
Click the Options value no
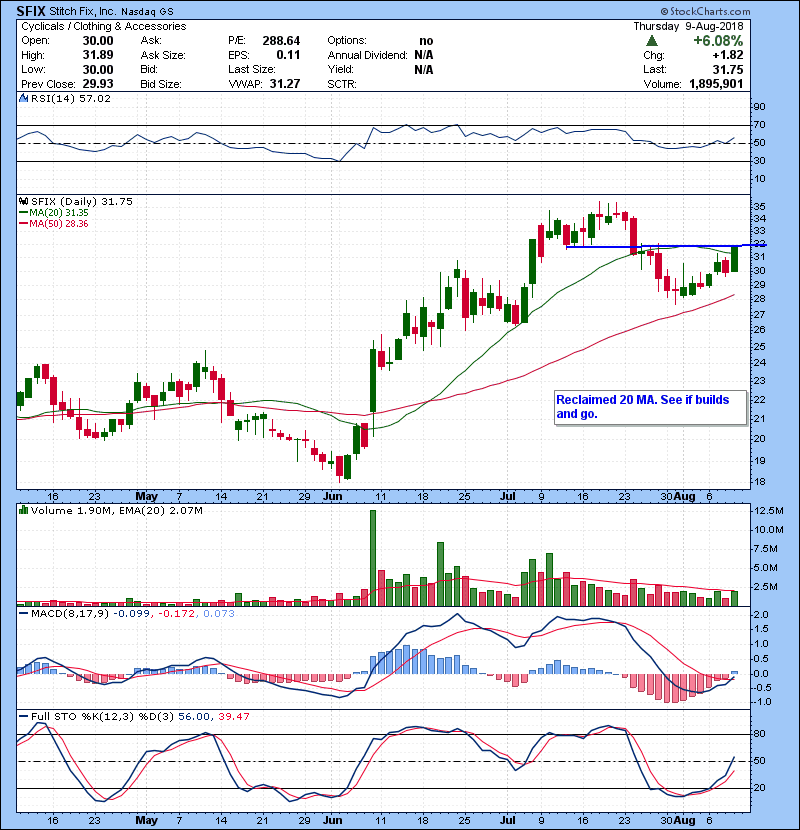pos(426,41)
